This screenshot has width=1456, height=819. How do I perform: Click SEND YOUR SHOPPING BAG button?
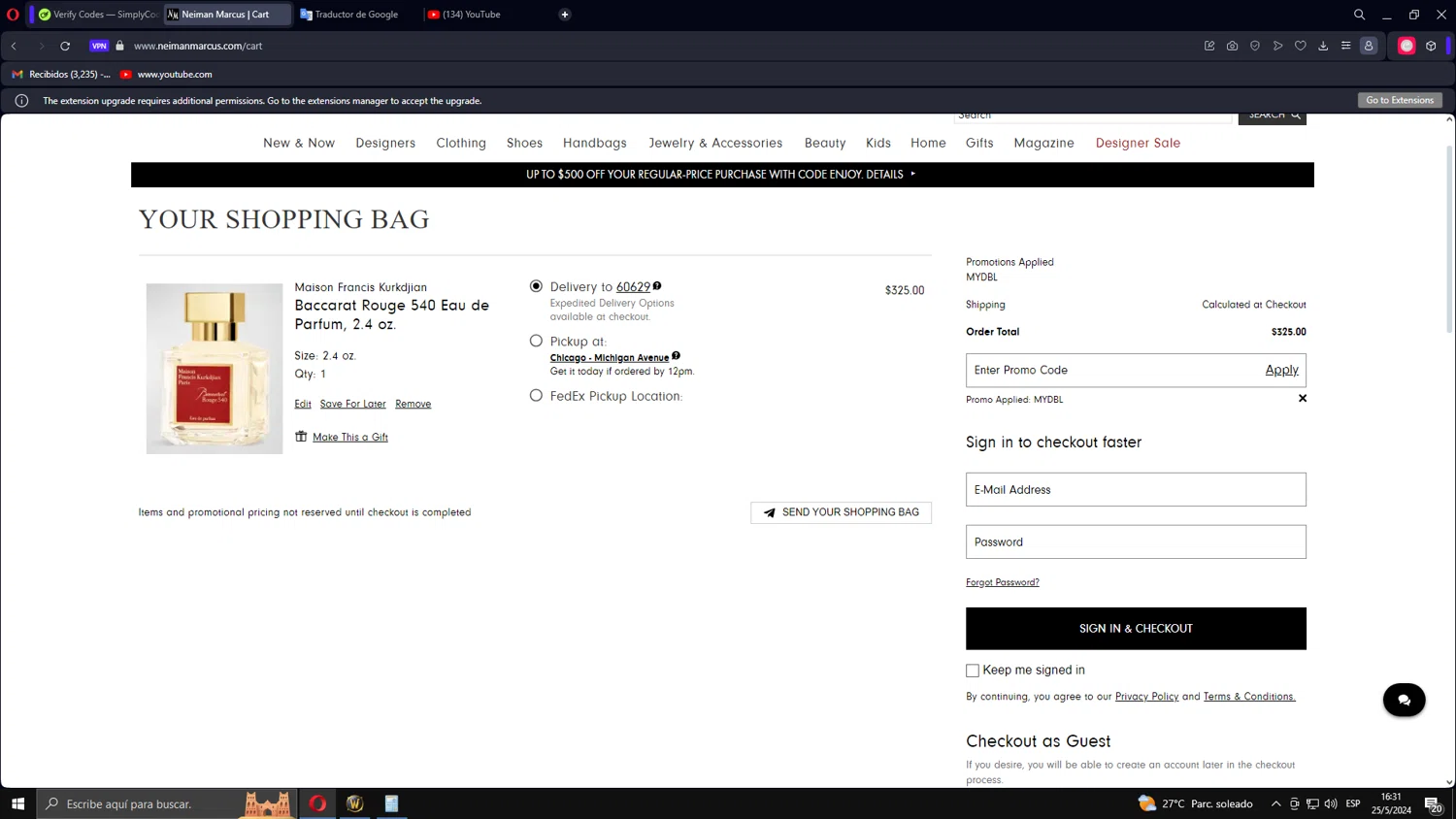pos(841,512)
